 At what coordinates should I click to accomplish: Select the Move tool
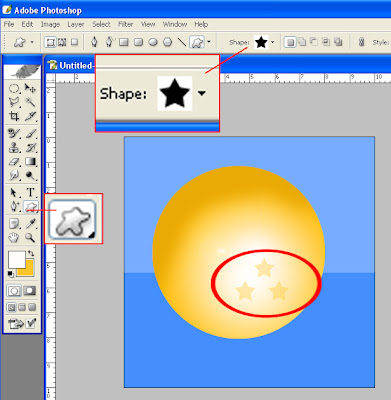point(30,88)
